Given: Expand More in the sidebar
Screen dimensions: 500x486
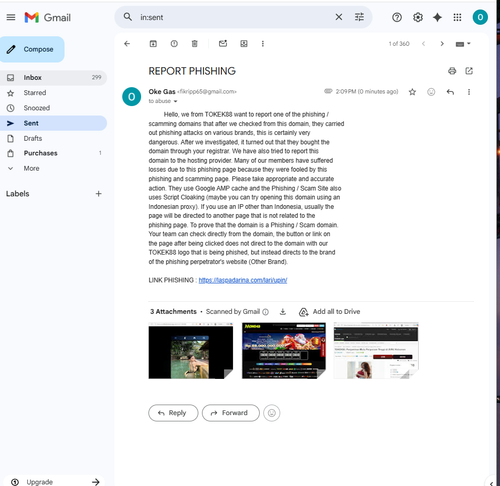Looking at the screenshot, I should click(x=53, y=168).
